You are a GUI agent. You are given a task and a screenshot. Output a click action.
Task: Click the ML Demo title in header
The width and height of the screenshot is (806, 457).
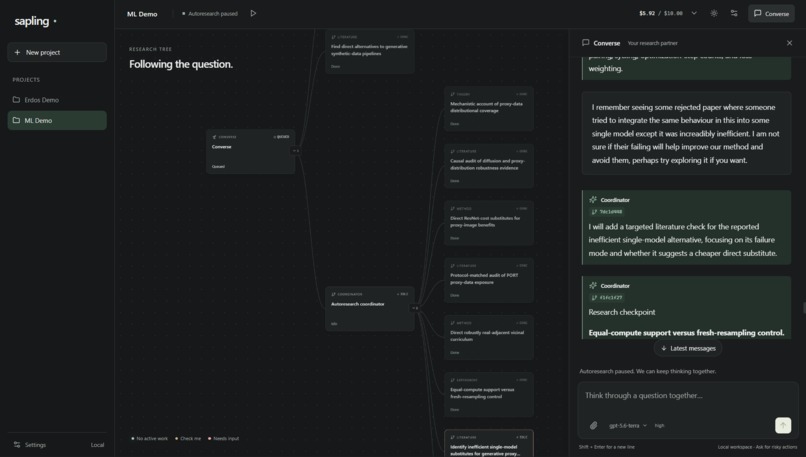142,14
